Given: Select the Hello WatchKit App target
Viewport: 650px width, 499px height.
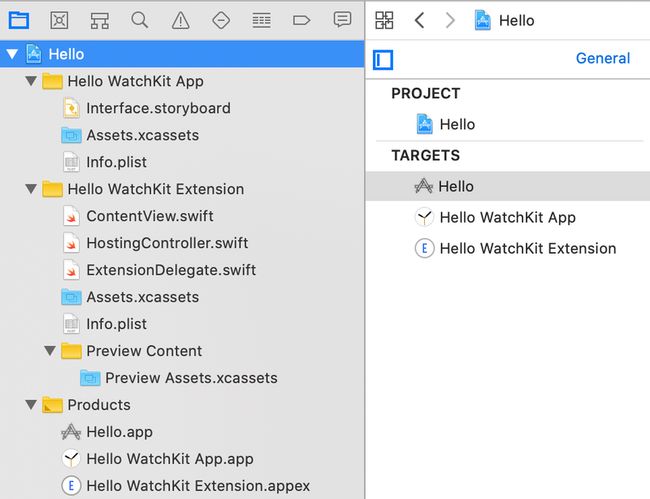Looking at the screenshot, I should click(507, 217).
